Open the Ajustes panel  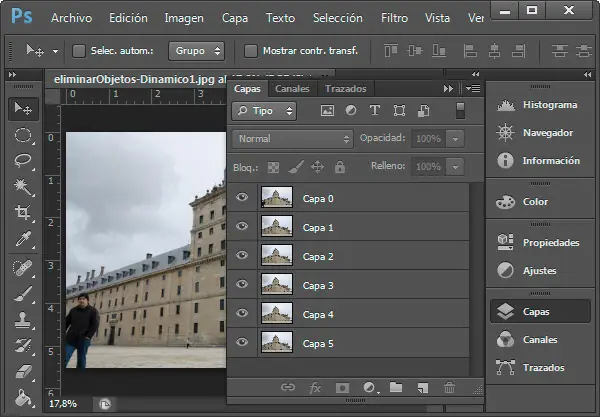pyautogui.click(x=540, y=270)
